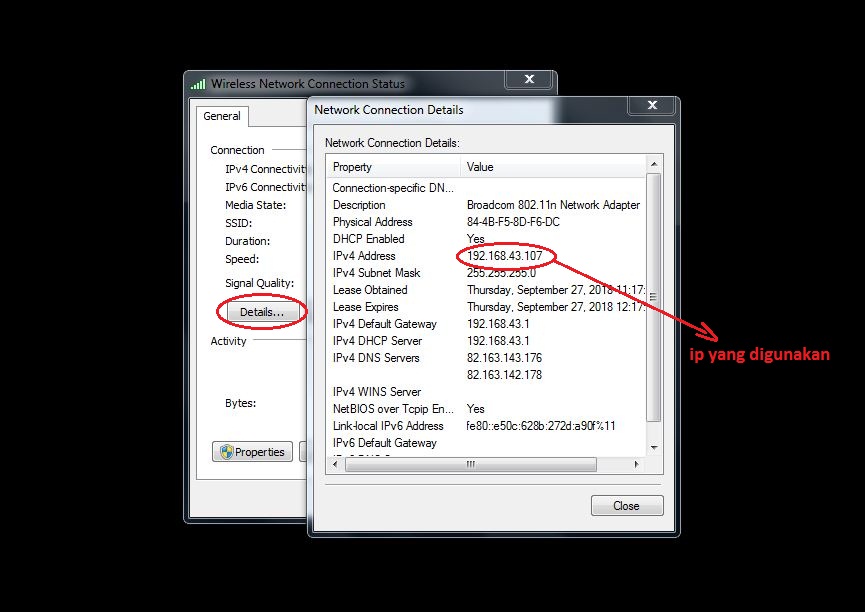
Task: Click the vertical scrollbar thumb in details list
Action: point(654,297)
